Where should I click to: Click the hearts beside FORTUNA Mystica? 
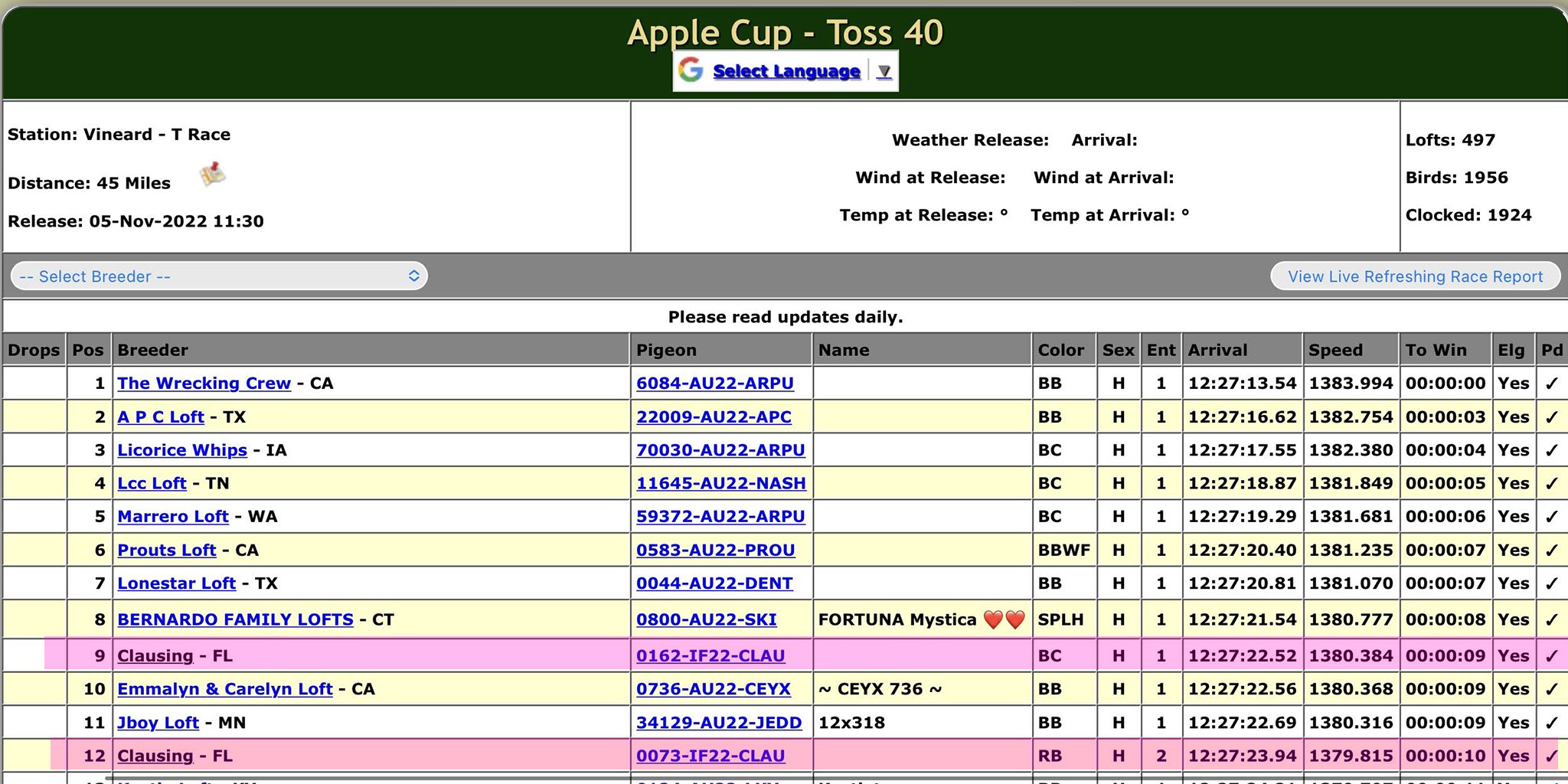[1004, 620]
